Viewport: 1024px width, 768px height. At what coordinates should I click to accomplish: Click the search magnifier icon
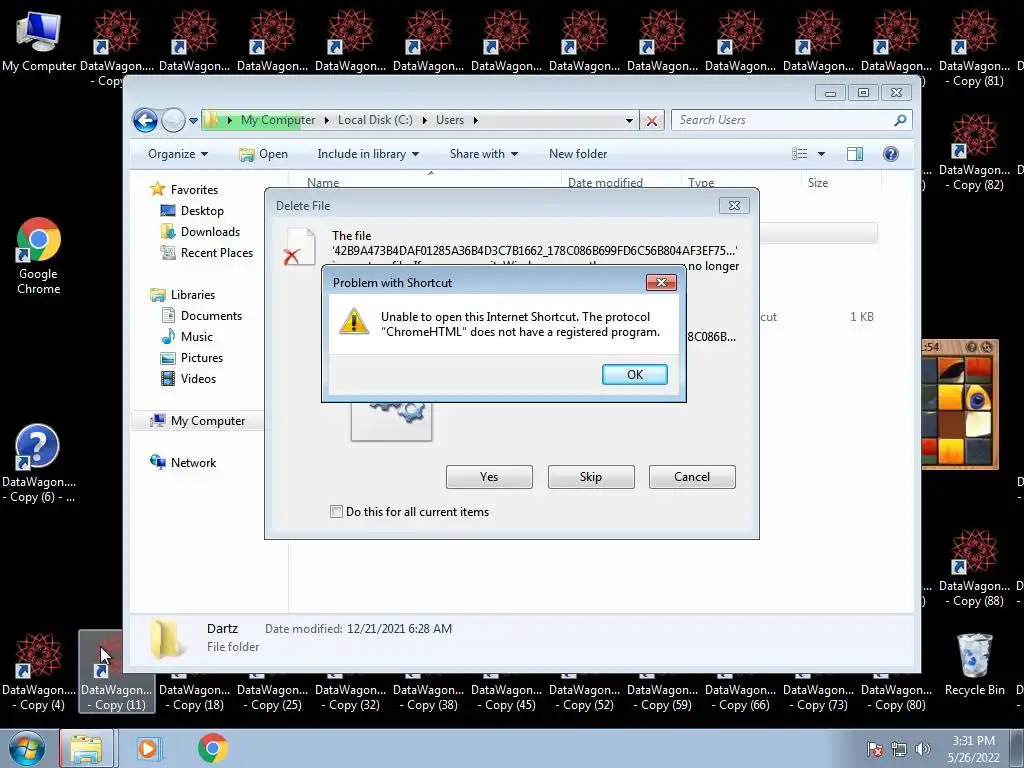pos(900,120)
